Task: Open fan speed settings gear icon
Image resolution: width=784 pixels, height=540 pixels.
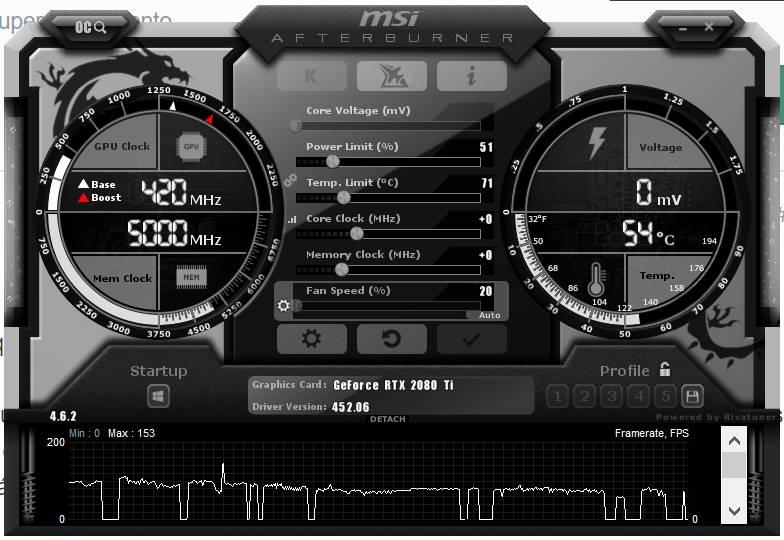Action: point(284,305)
